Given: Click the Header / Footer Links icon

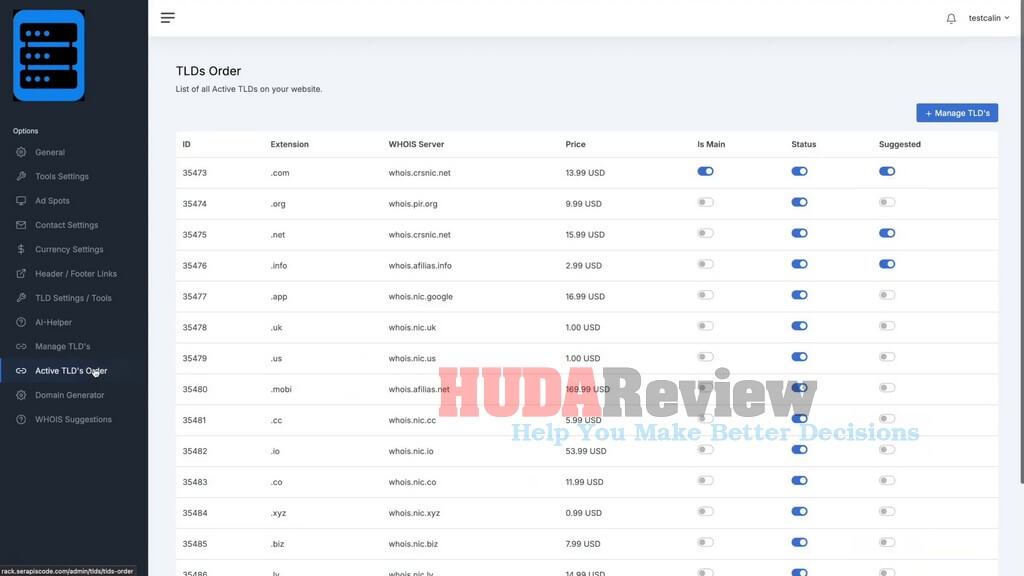Looking at the screenshot, I should pos(21,274).
